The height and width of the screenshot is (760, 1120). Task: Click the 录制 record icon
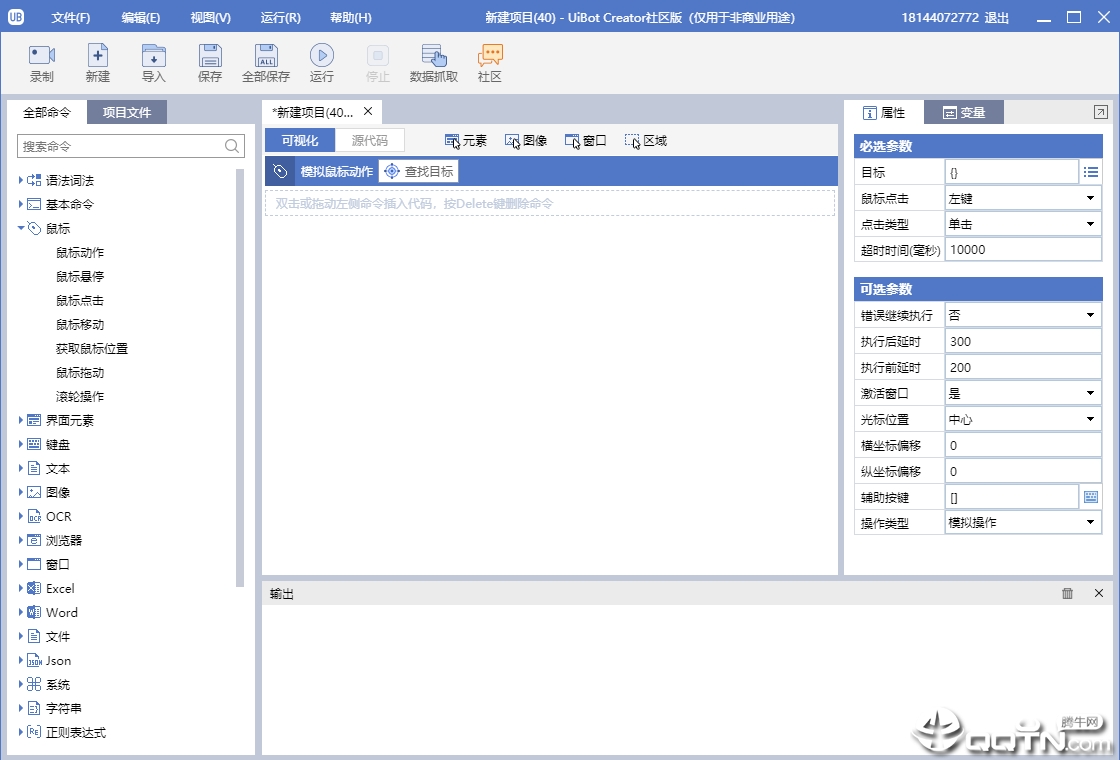[41, 55]
